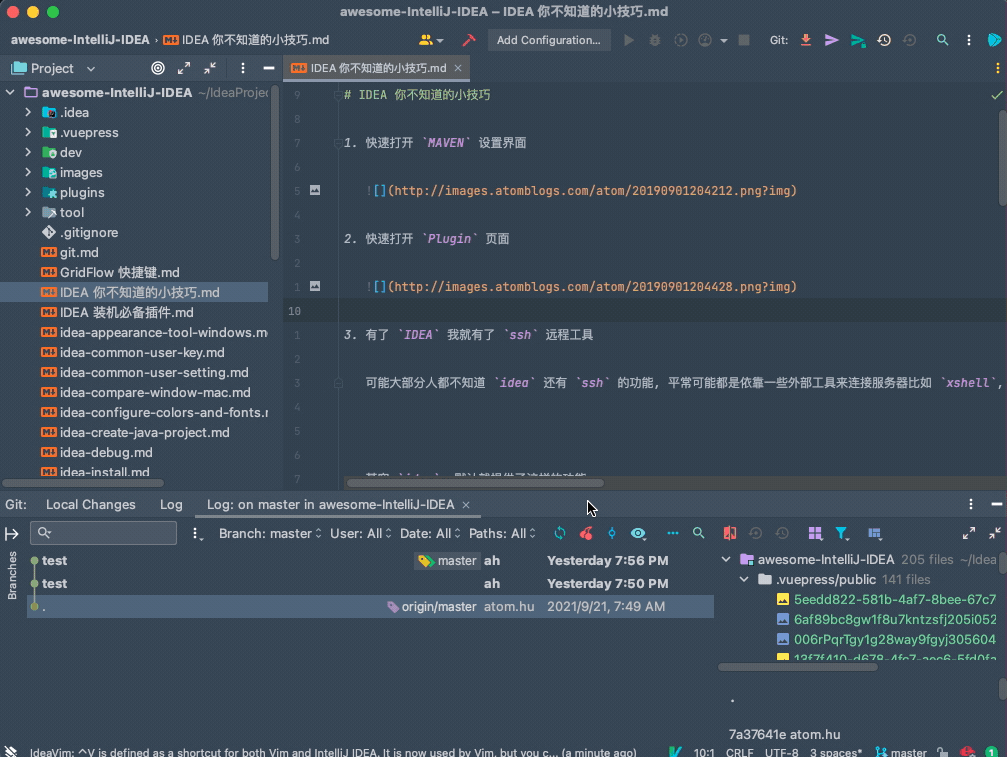Hide the Project tool window
The width and height of the screenshot is (1007, 757).
click(268, 68)
